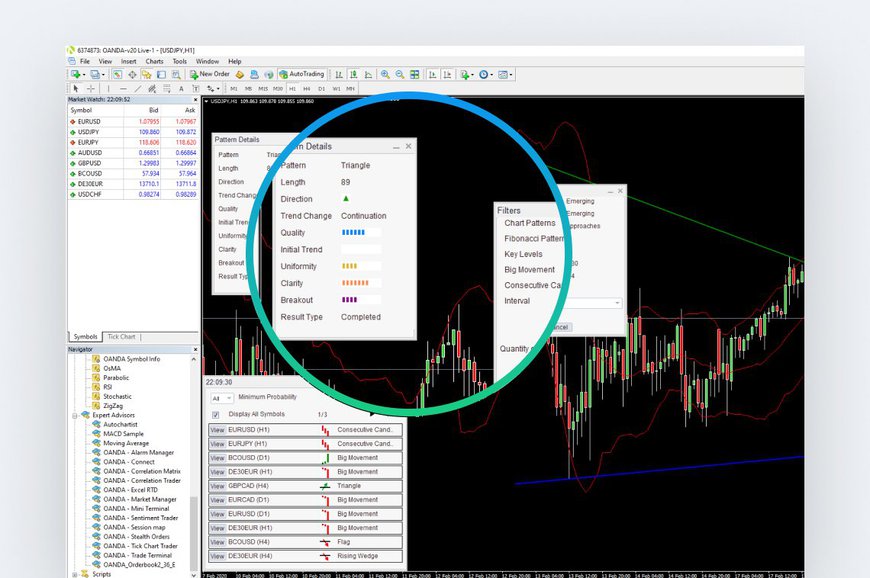Collapse the Expert Advisors tree node
870x578 pixels.
75,415
